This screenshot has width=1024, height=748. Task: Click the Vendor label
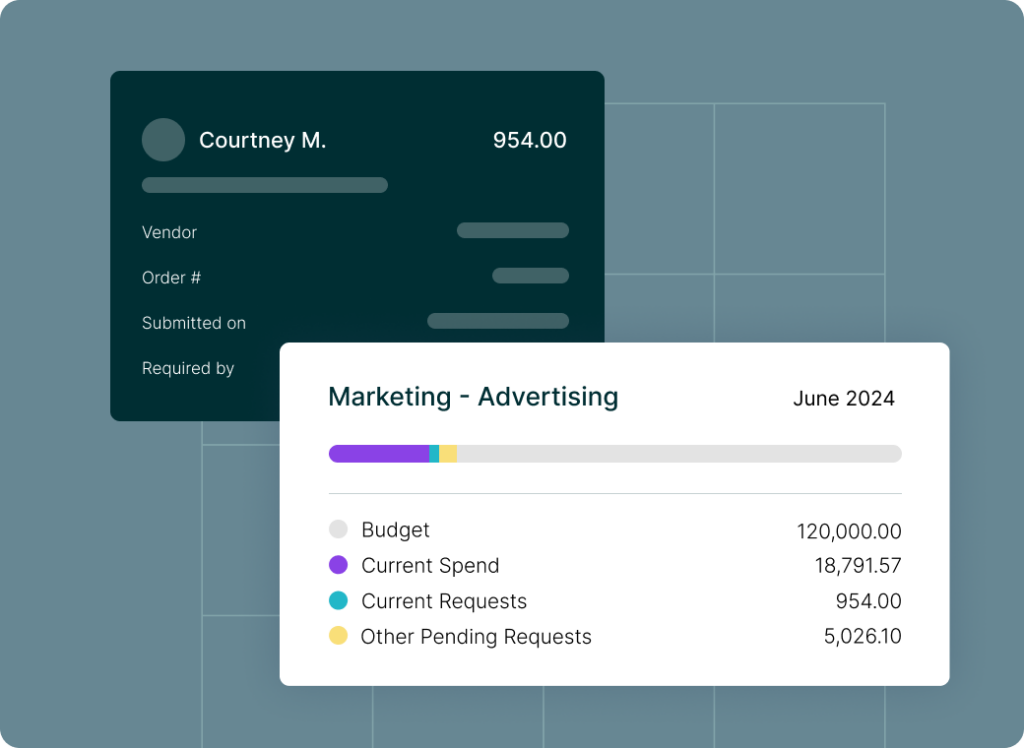(169, 233)
